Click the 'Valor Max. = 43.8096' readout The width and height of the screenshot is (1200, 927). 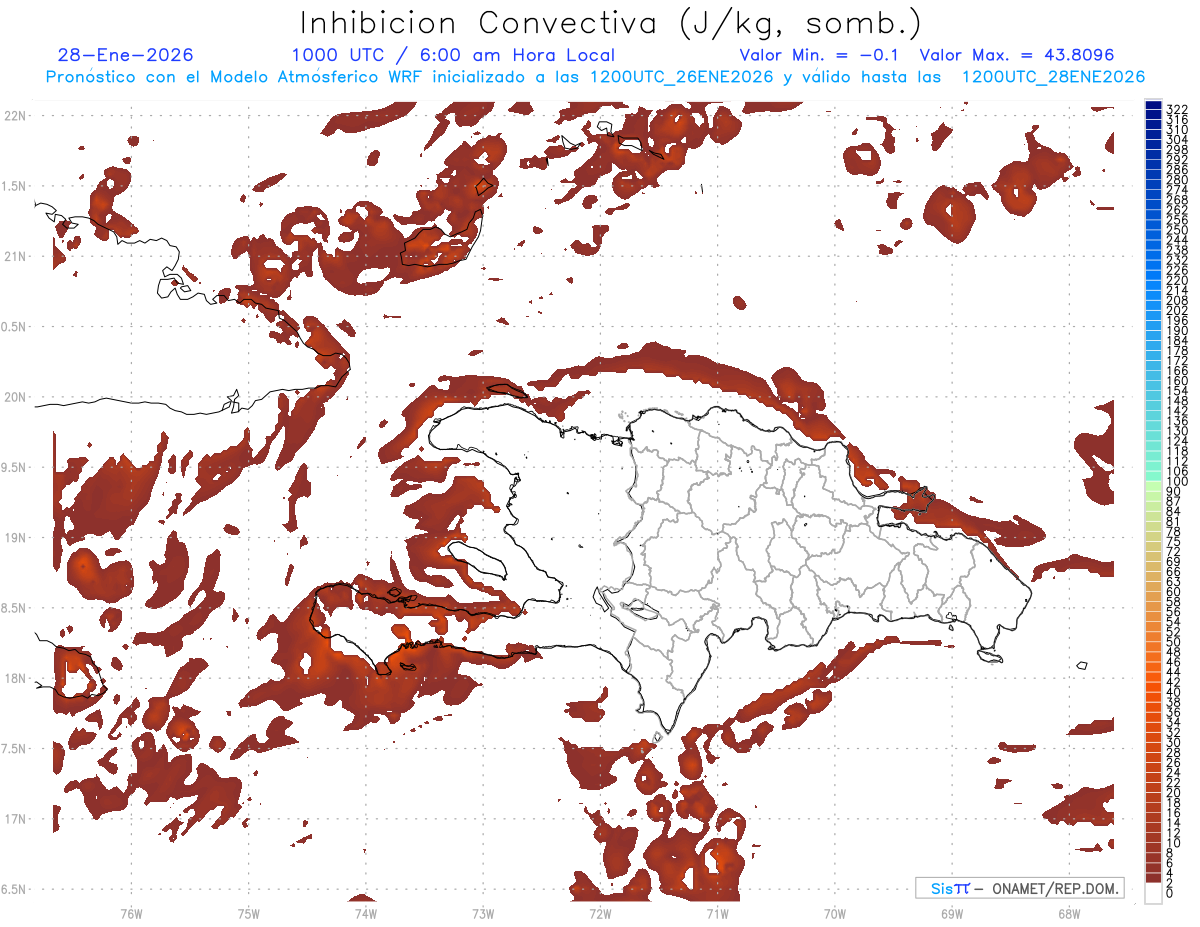coord(1017,55)
